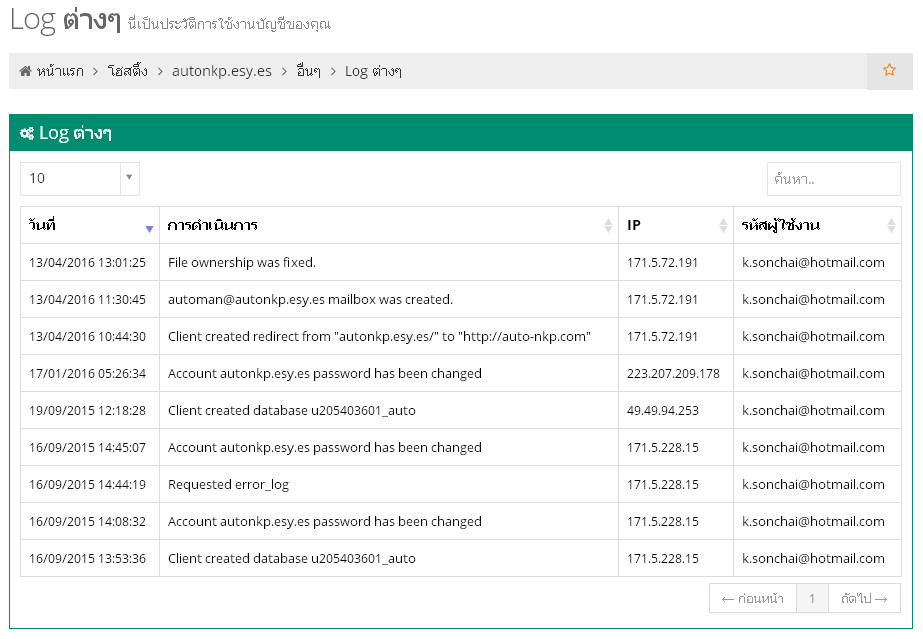Click the favorite star icon
This screenshot has height=639, width=923.
pyautogui.click(x=889, y=71)
